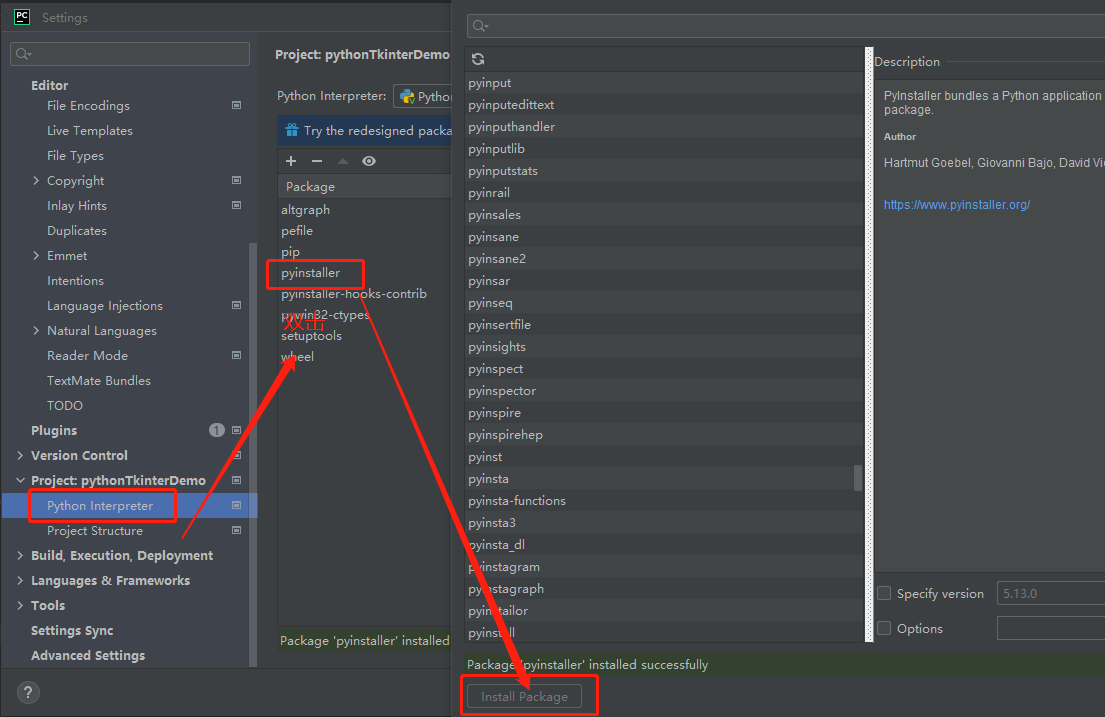Click project-level icon beside Inlay Hints

pyautogui.click(x=237, y=205)
